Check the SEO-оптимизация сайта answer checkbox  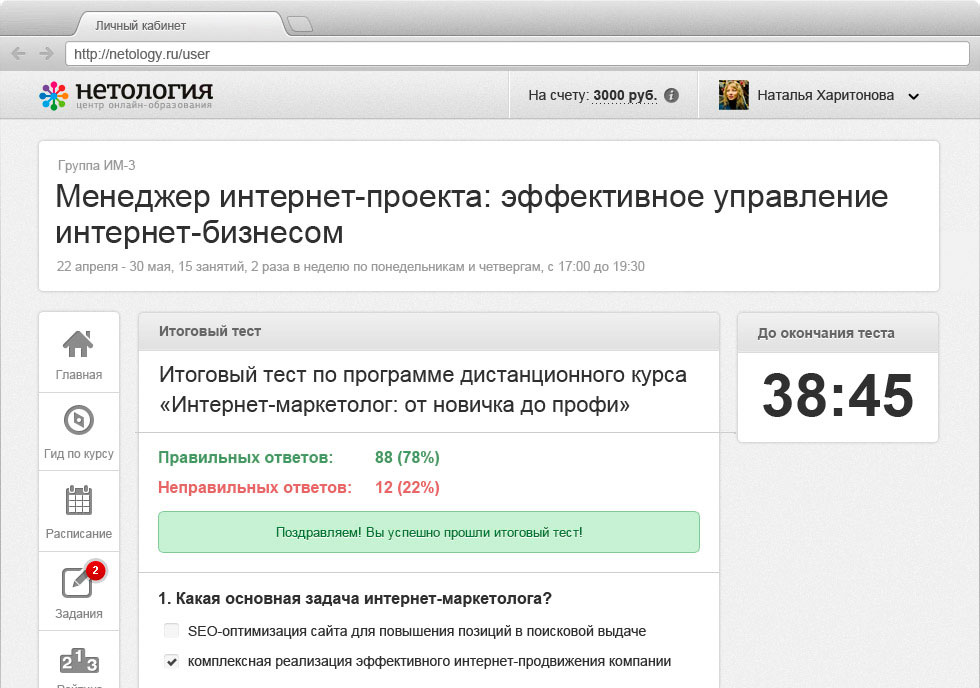171,631
